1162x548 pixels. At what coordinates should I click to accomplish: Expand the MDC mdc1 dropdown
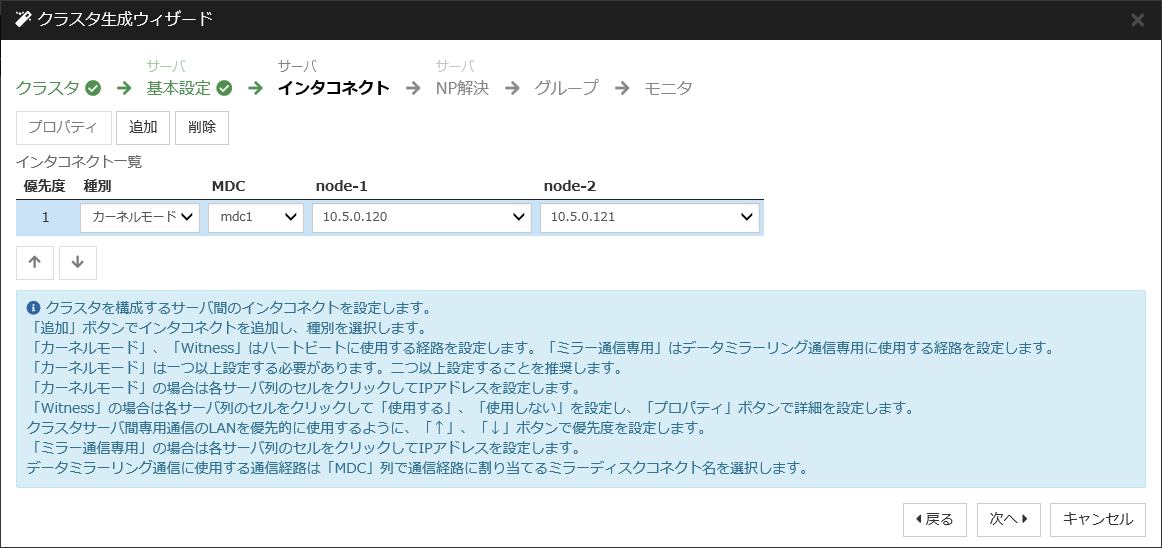tap(255, 217)
